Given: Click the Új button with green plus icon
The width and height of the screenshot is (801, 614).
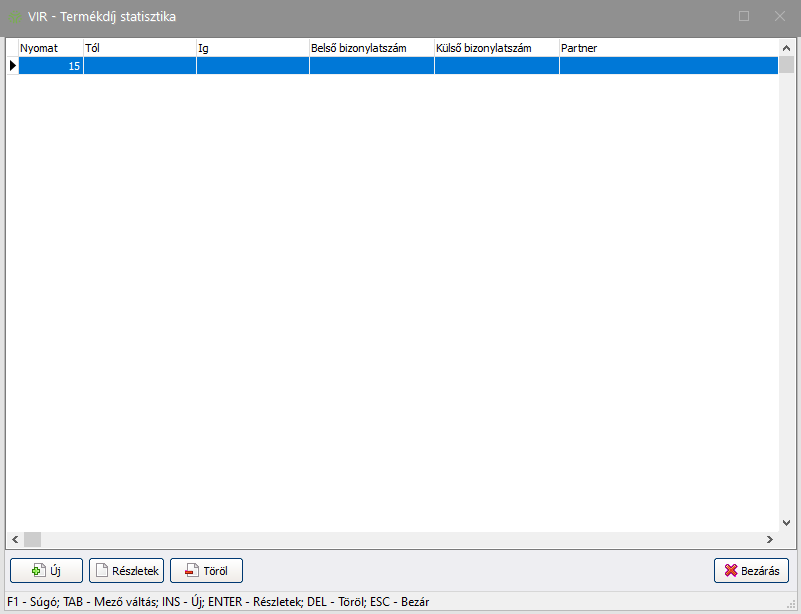Looking at the screenshot, I should pos(46,570).
